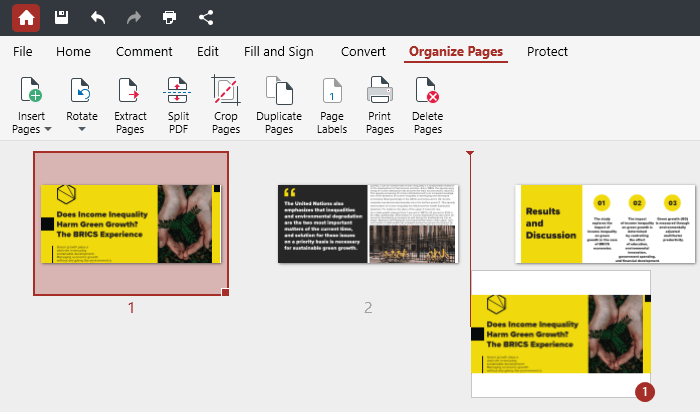Viewport: 700px width, 412px height.
Task: Launch the Split PDF tool
Action: tap(178, 105)
